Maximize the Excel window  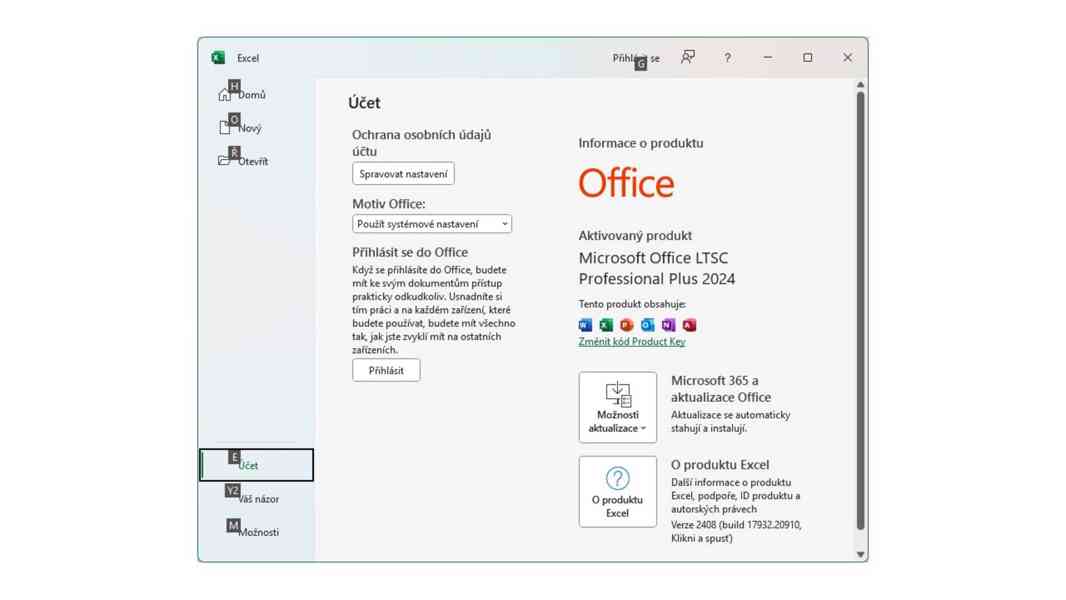click(808, 58)
